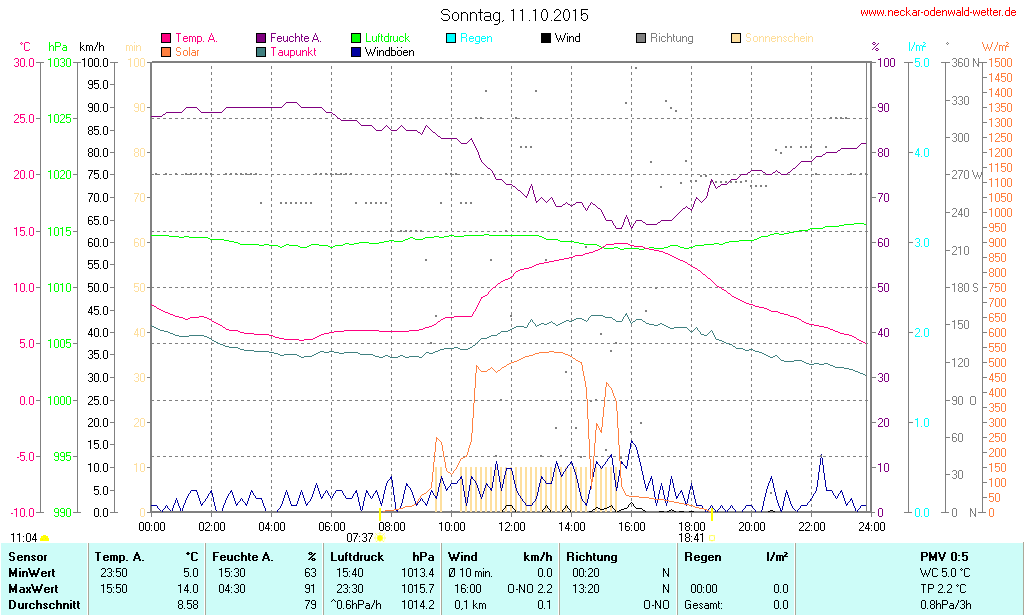Viewport: 1024px width, 615px height.
Task: Select the purple Feuchte A. legend square
Action: click(x=261, y=39)
